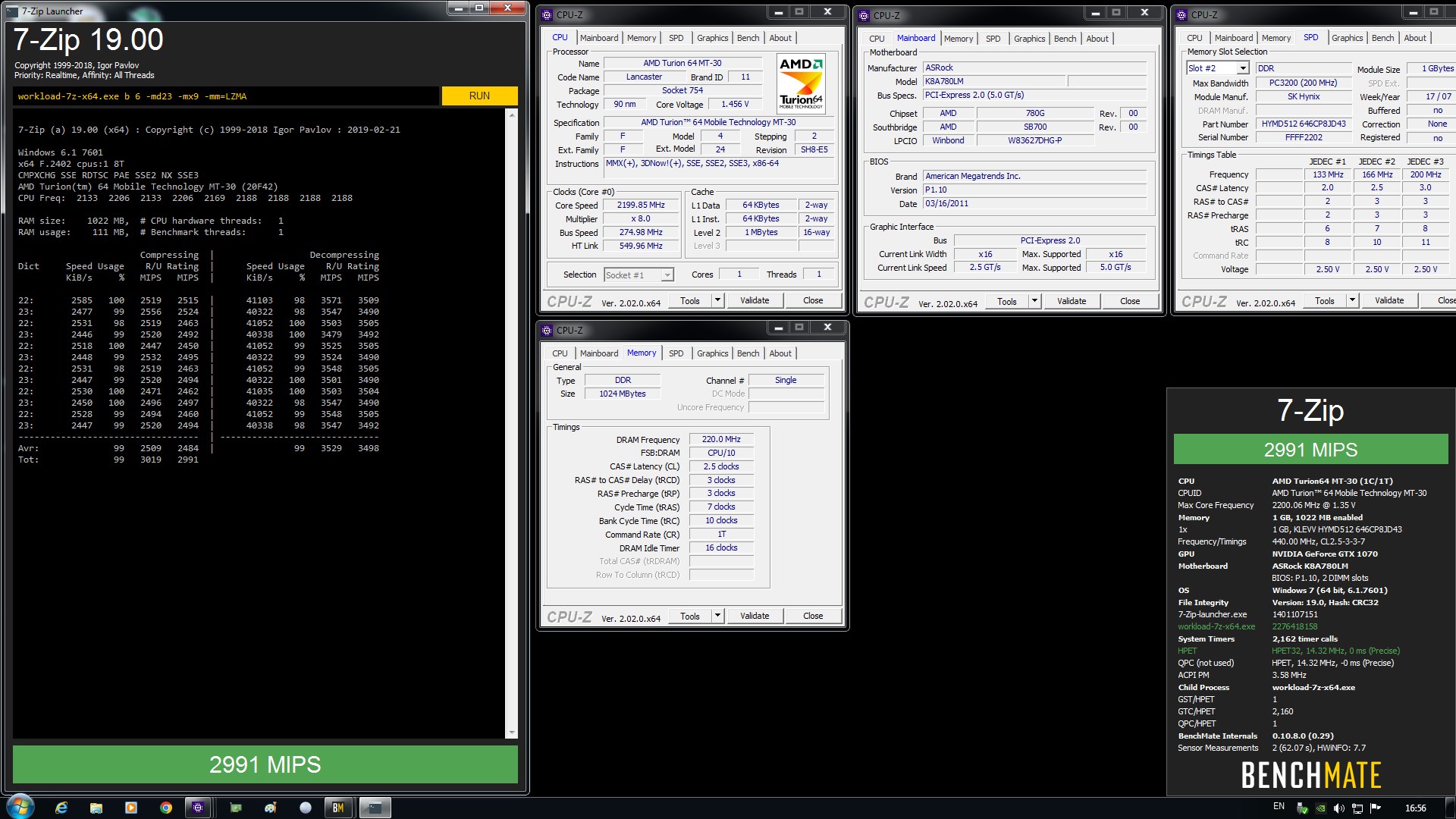Click the Show Desktop strip beside the clock

1450,808
